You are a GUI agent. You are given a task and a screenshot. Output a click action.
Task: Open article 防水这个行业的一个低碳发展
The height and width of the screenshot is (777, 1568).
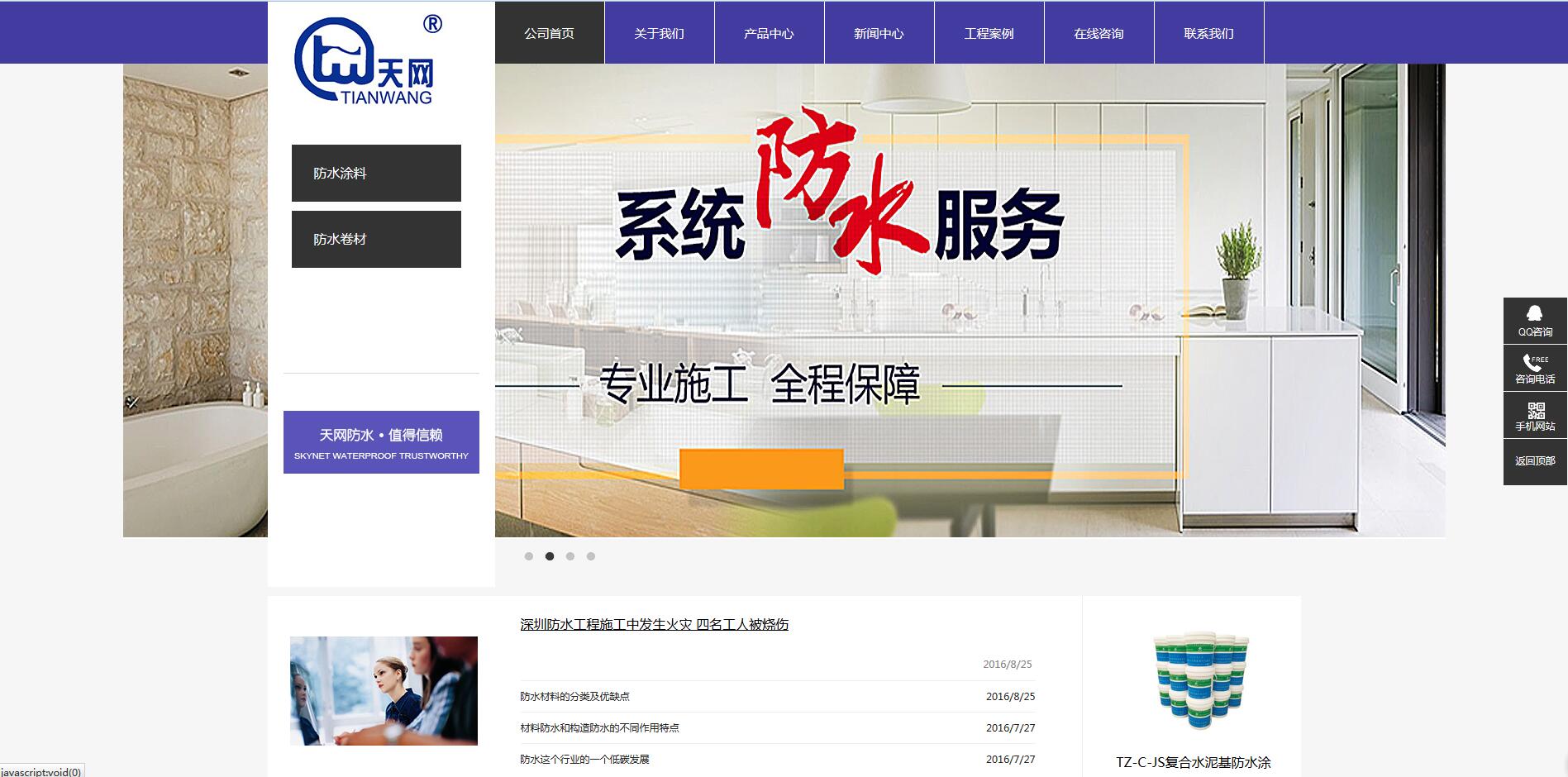[x=584, y=759]
